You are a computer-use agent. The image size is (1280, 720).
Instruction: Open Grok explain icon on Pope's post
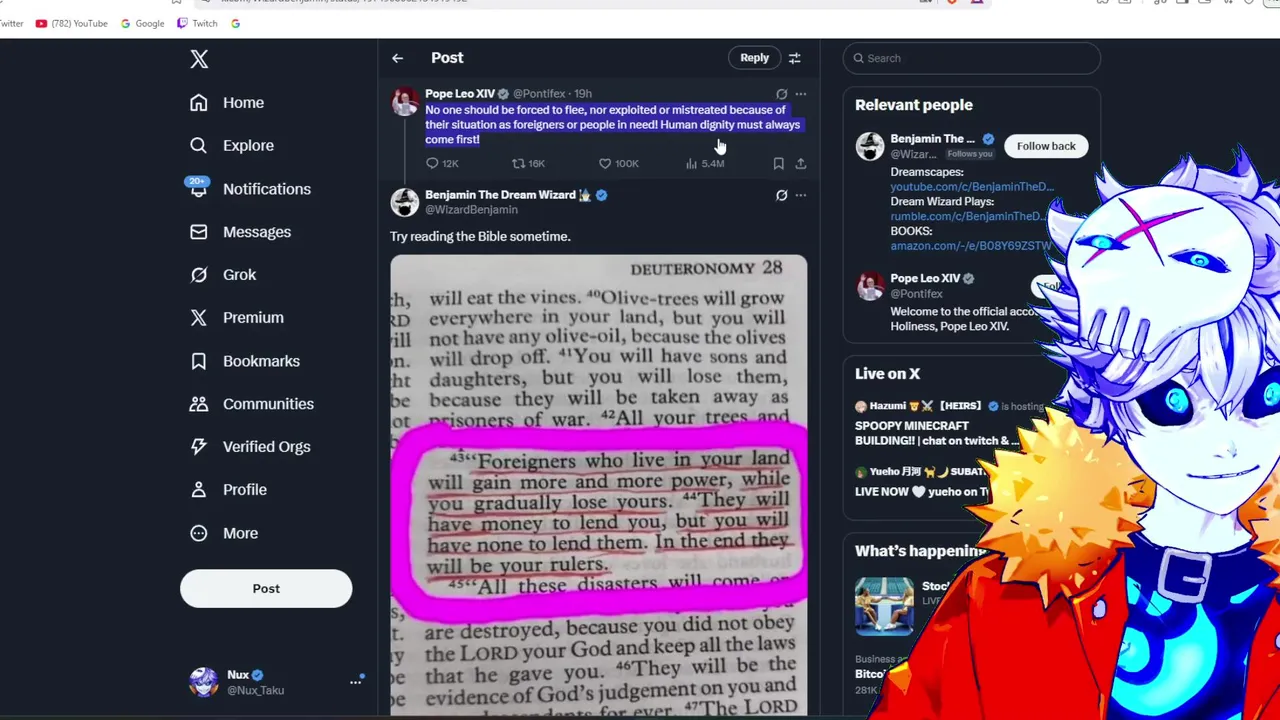tap(782, 94)
